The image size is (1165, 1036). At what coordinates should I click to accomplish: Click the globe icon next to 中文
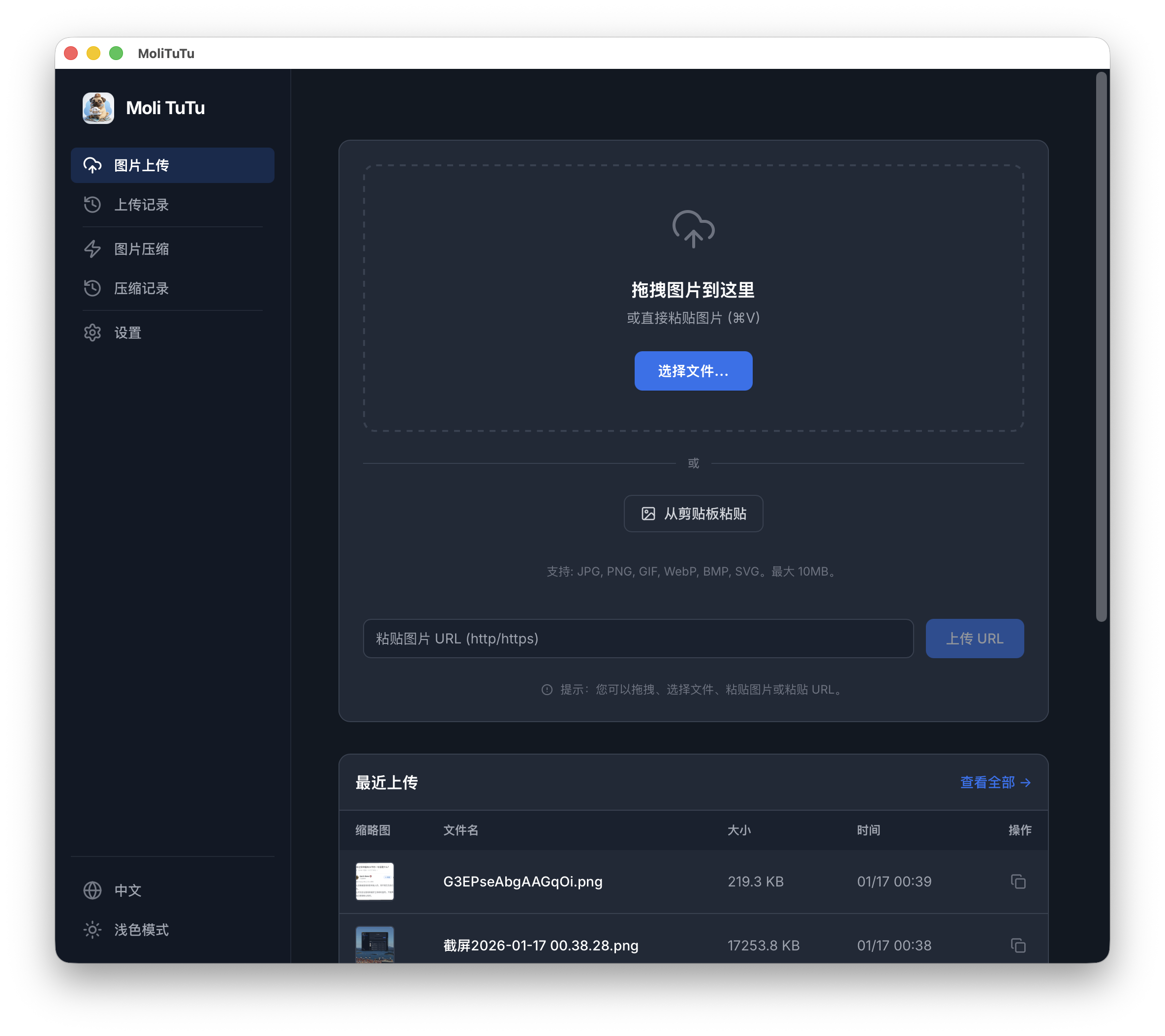coord(92,890)
